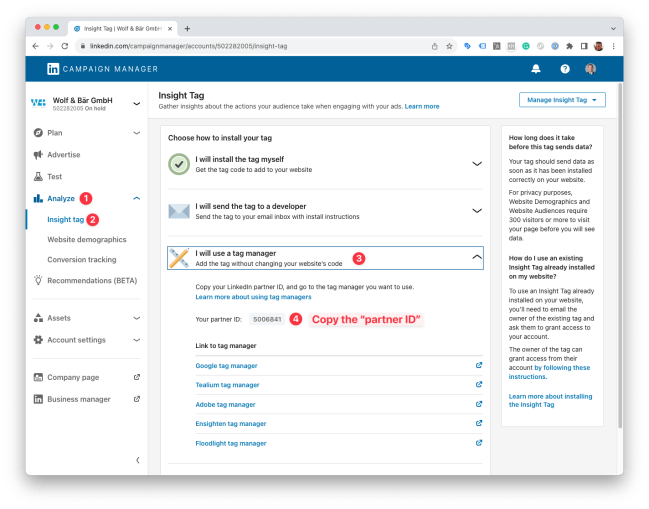Click the green checkmark install-myself icon

tap(179, 164)
